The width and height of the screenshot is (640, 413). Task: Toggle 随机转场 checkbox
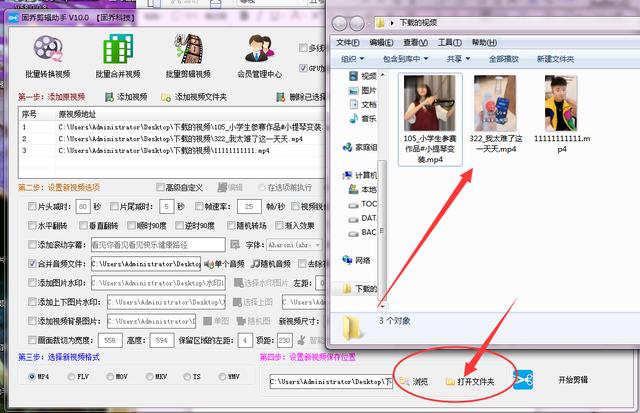[231, 225]
